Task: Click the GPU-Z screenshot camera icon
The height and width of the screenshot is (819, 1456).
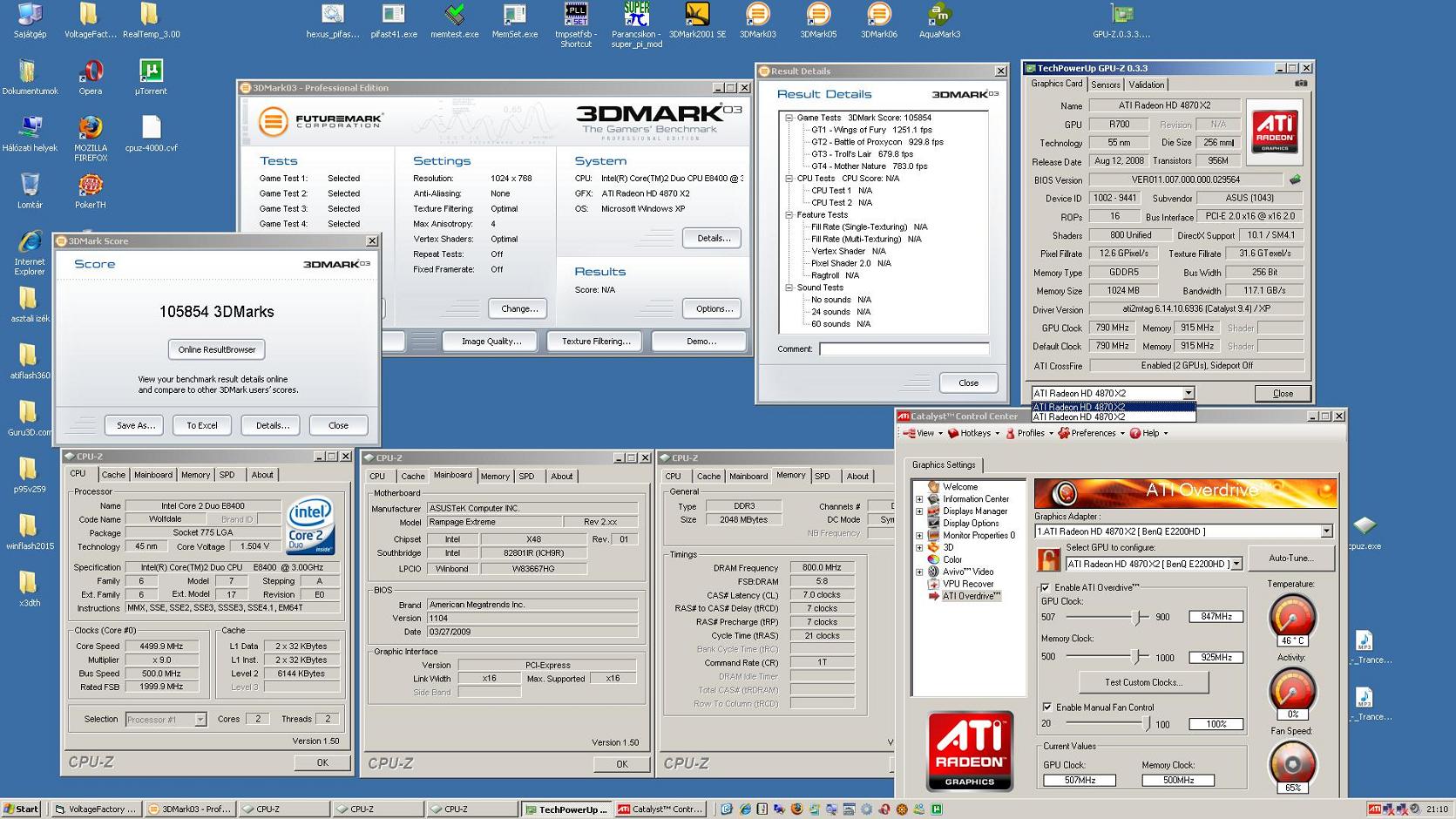Action: tap(1300, 84)
